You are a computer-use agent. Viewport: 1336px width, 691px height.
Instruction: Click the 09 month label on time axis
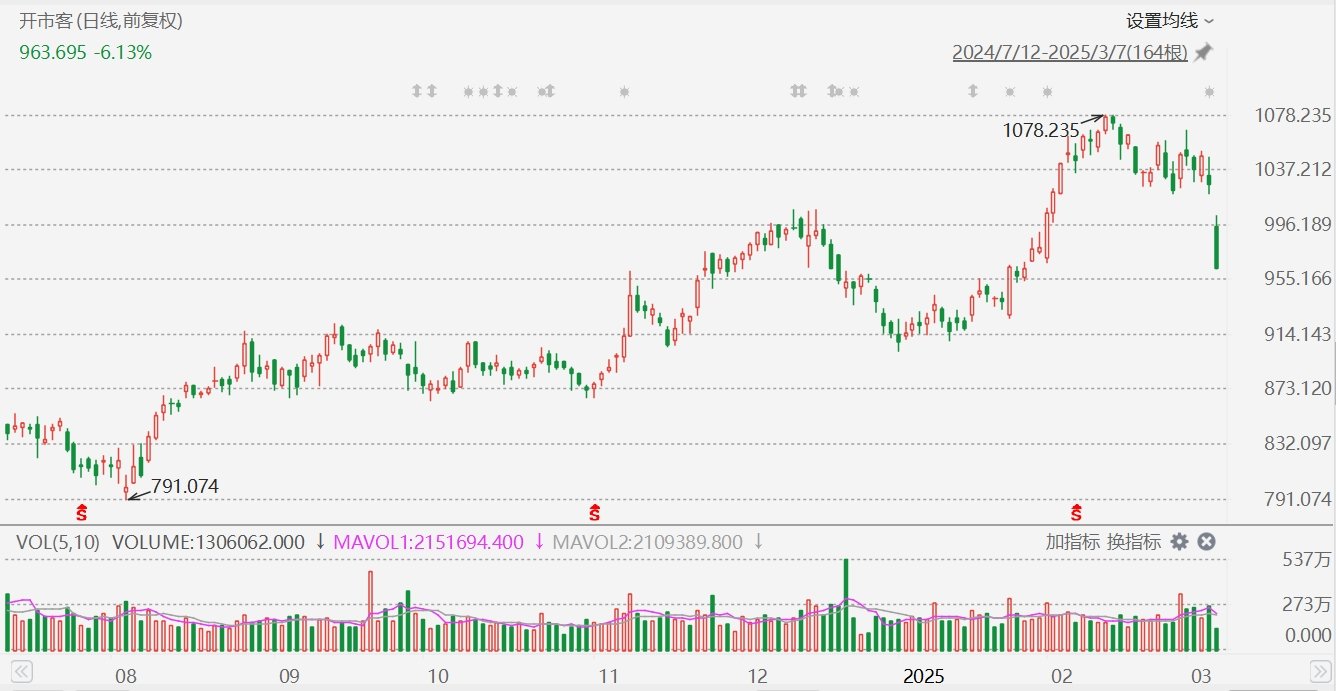click(x=288, y=675)
